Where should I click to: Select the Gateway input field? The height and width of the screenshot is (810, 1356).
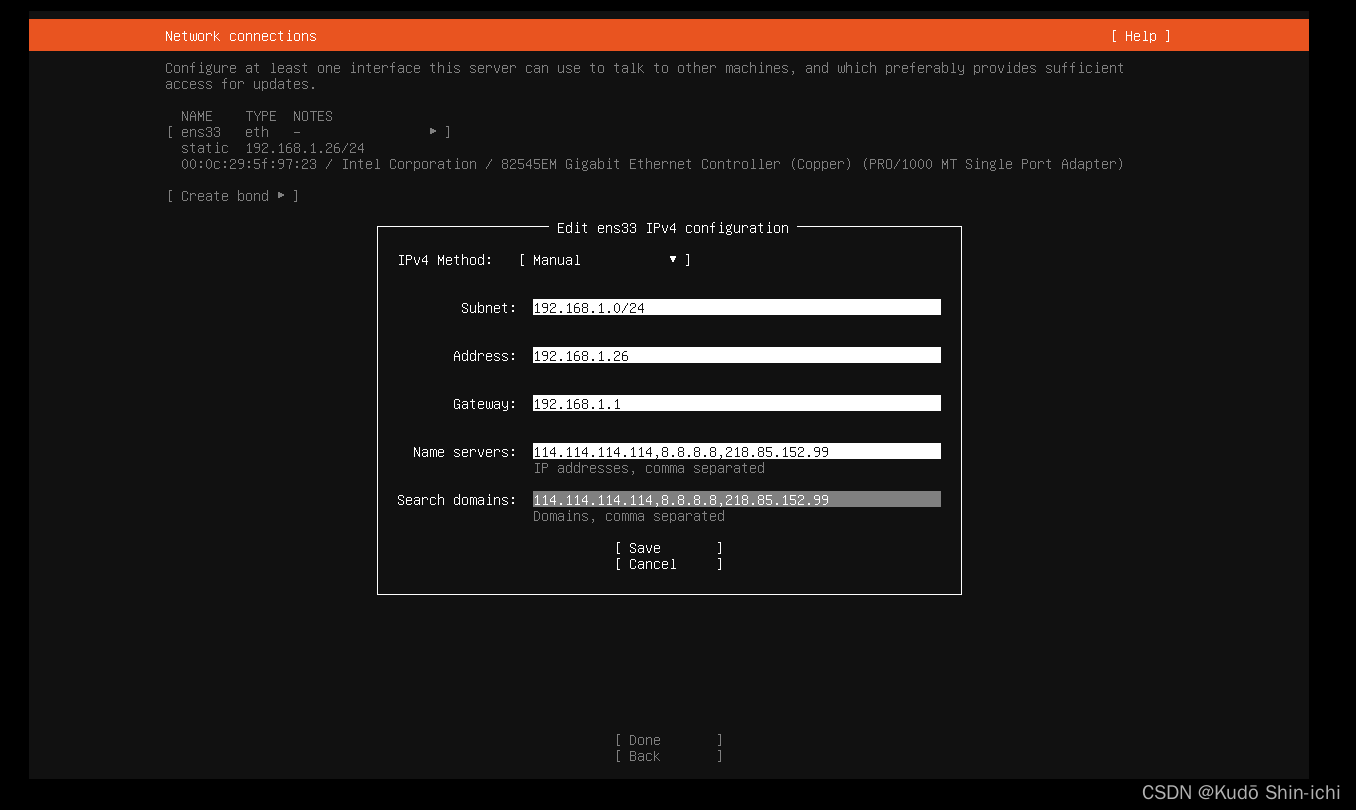737,404
